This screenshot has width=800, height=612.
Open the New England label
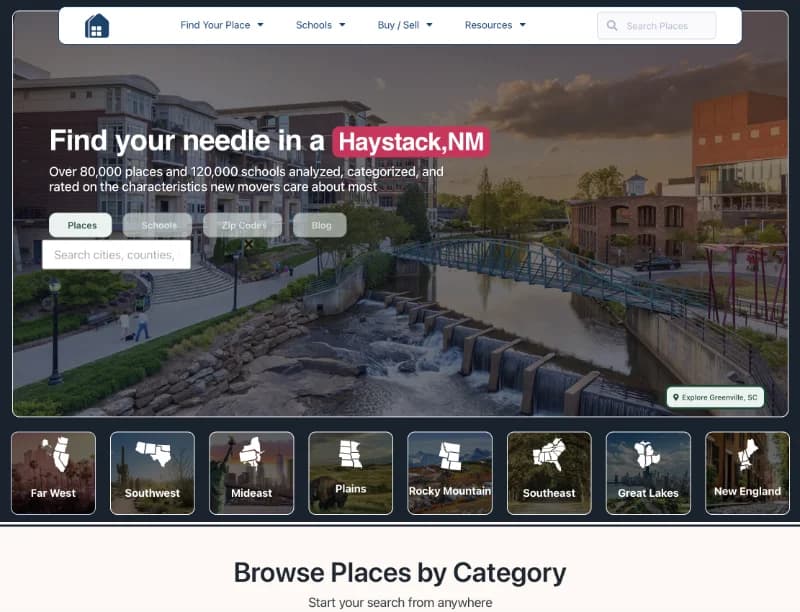tap(747, 491)
